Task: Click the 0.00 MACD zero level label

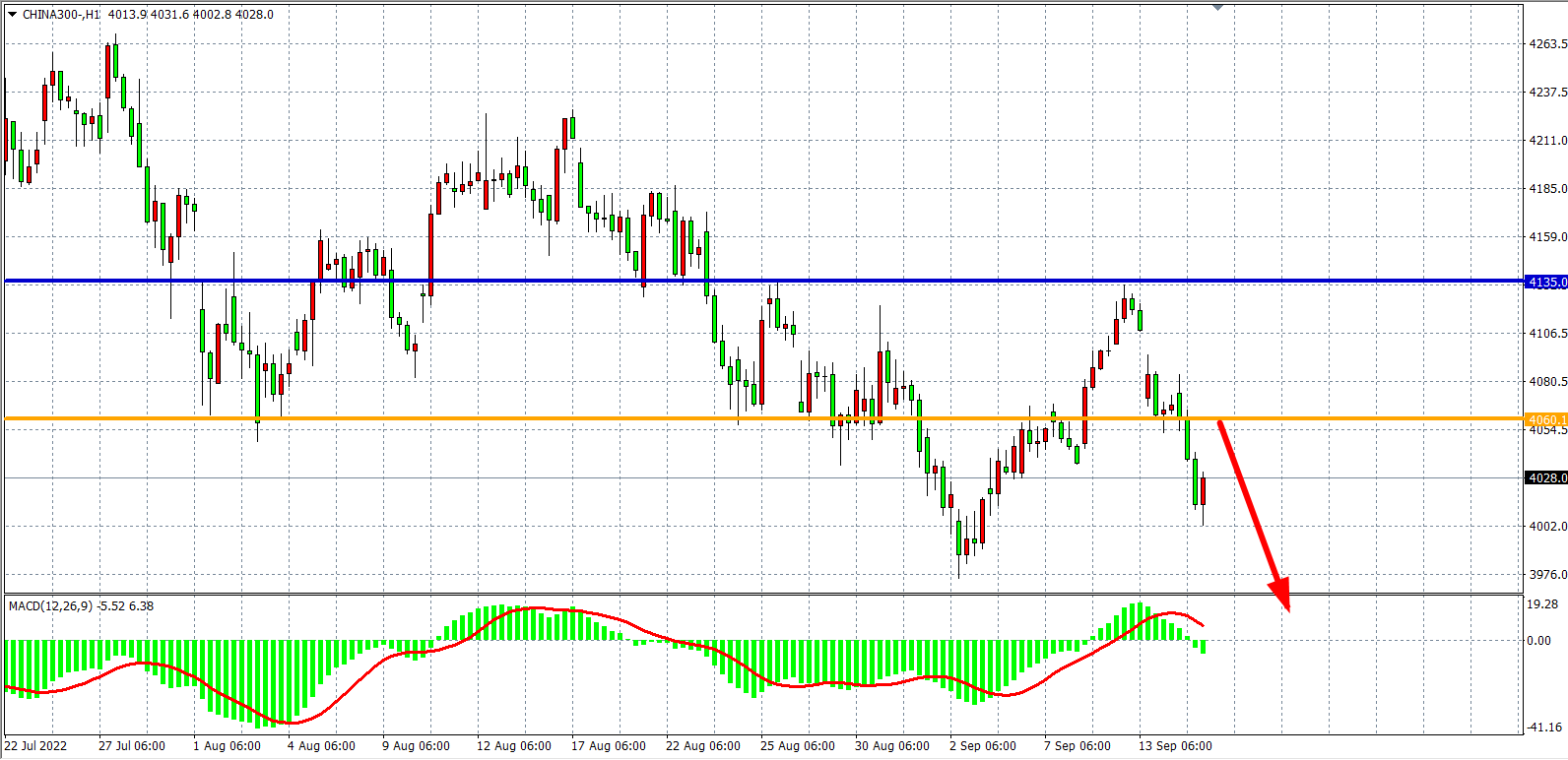Action: click(1538, 641)
